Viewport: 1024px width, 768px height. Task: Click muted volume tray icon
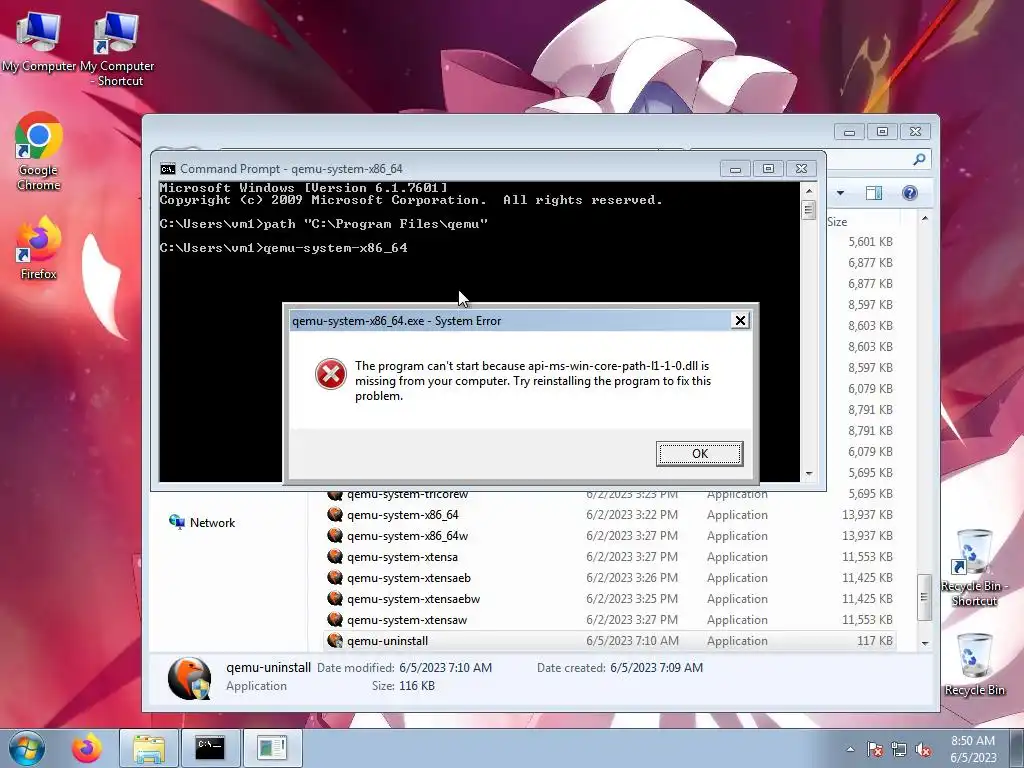923,750
